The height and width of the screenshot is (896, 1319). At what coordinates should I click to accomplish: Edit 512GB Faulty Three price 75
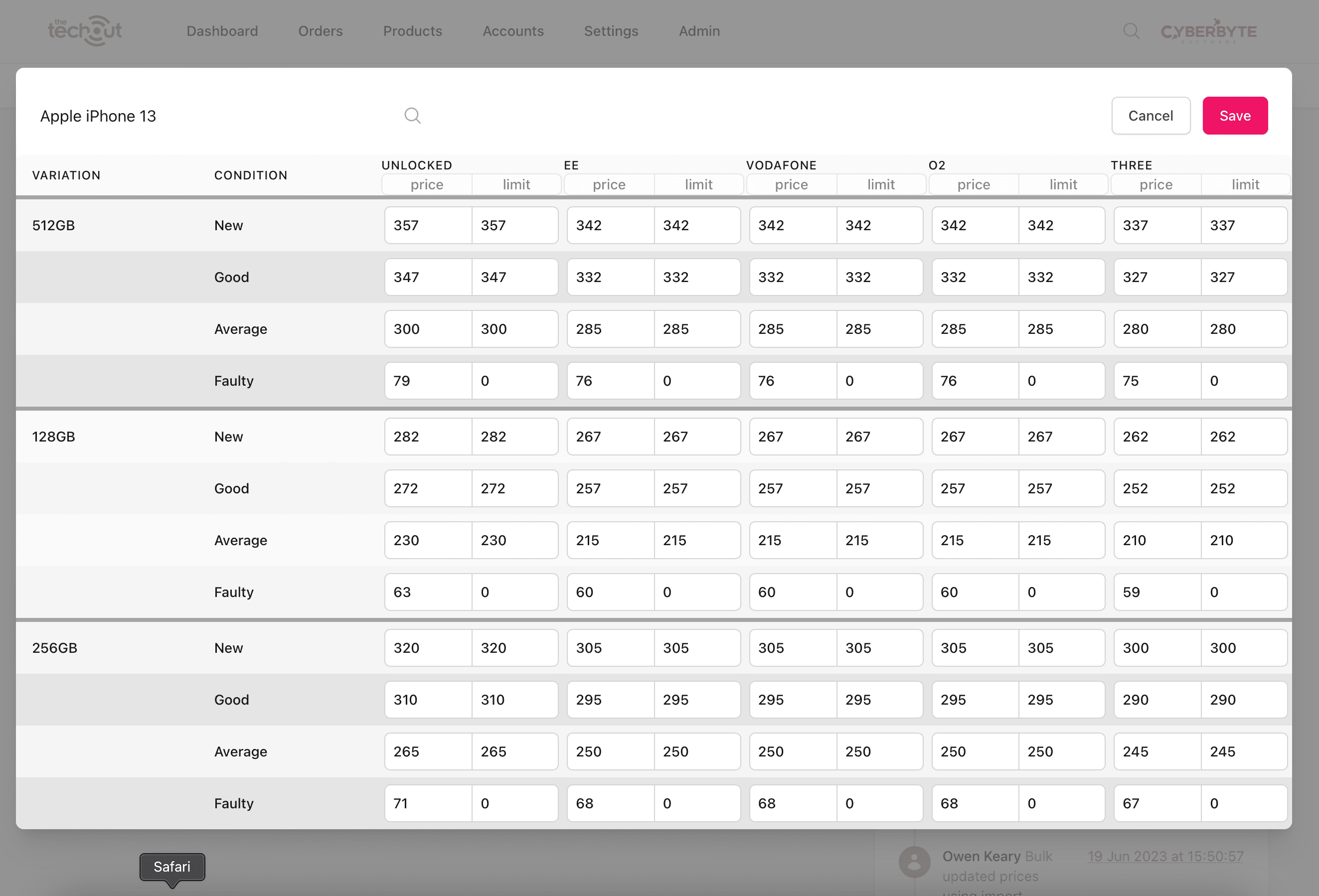click(1157, 381)
